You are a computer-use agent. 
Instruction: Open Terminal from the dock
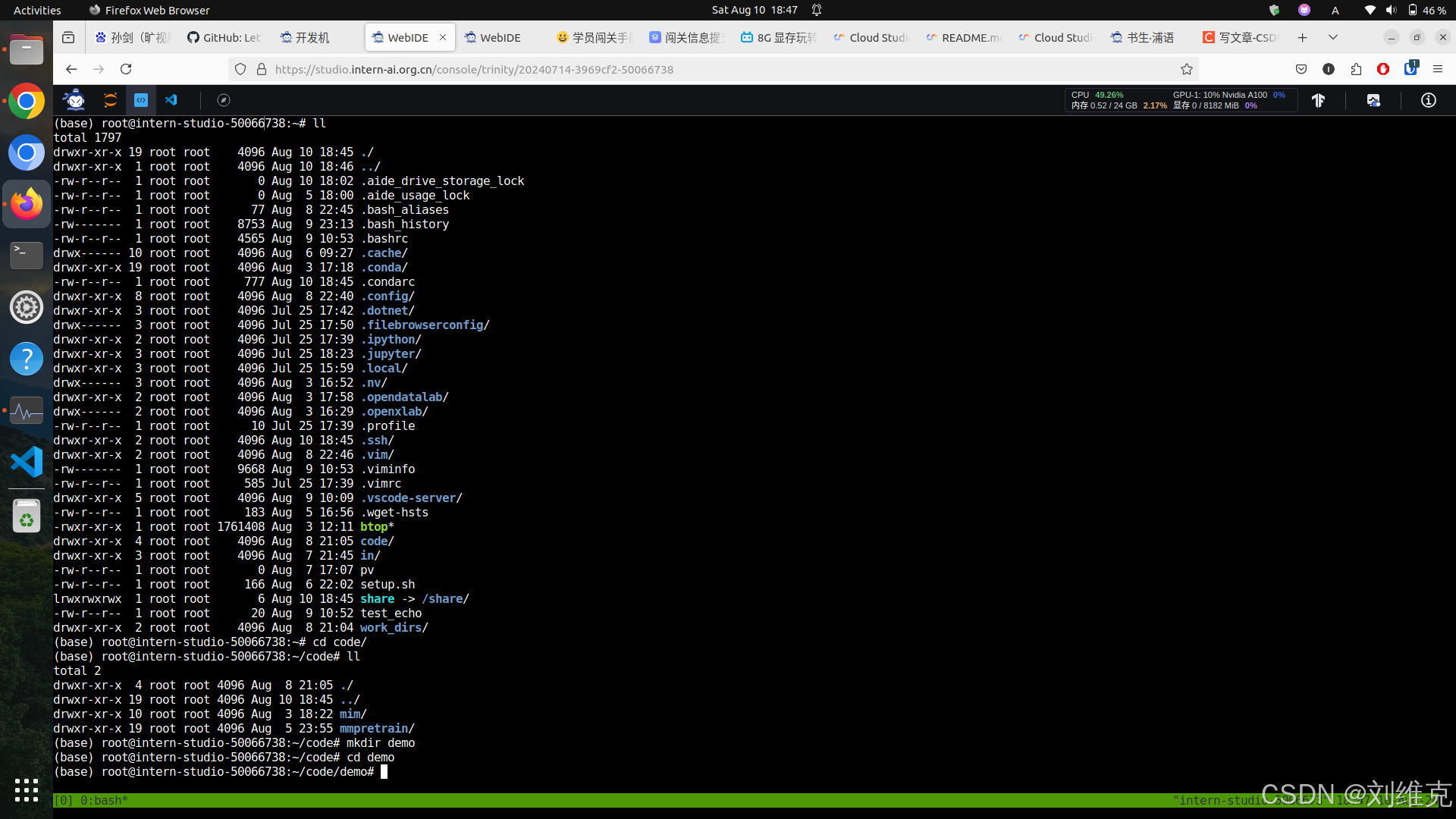coord(27,256)
